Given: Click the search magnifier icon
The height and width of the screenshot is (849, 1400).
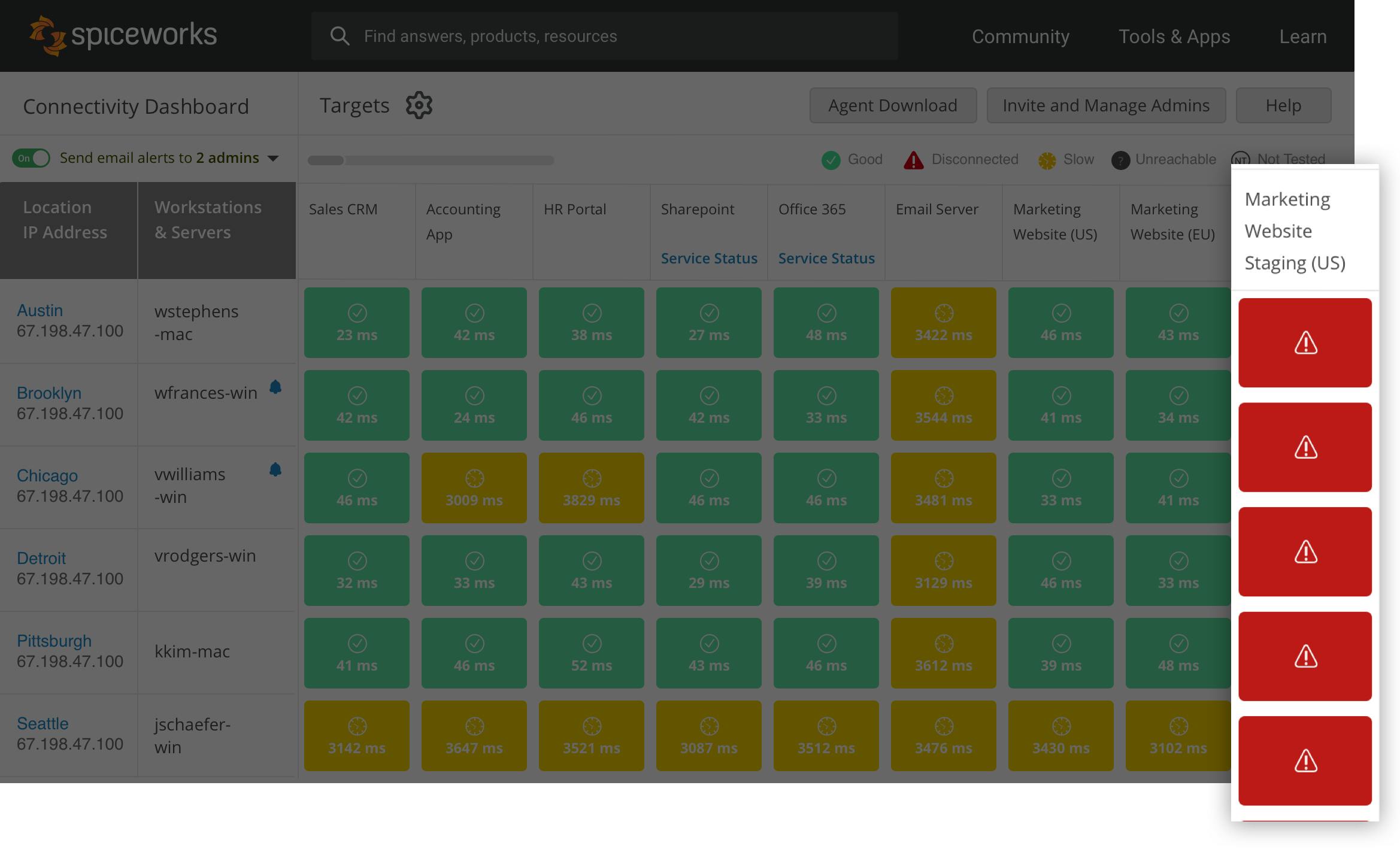Looking at the screenshot, I should [x=340, y=35].
